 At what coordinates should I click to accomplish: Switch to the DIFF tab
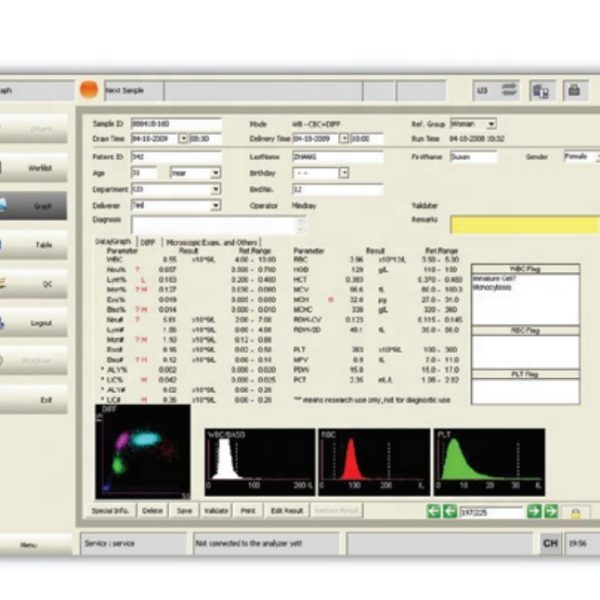tap(148, 243)
